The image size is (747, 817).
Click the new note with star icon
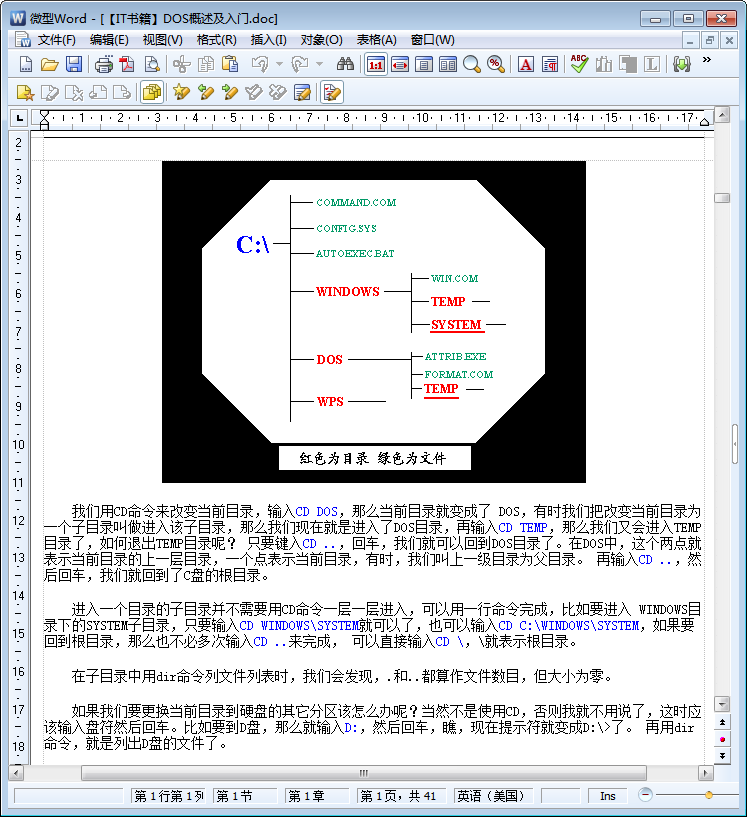(x=26, y=93)
